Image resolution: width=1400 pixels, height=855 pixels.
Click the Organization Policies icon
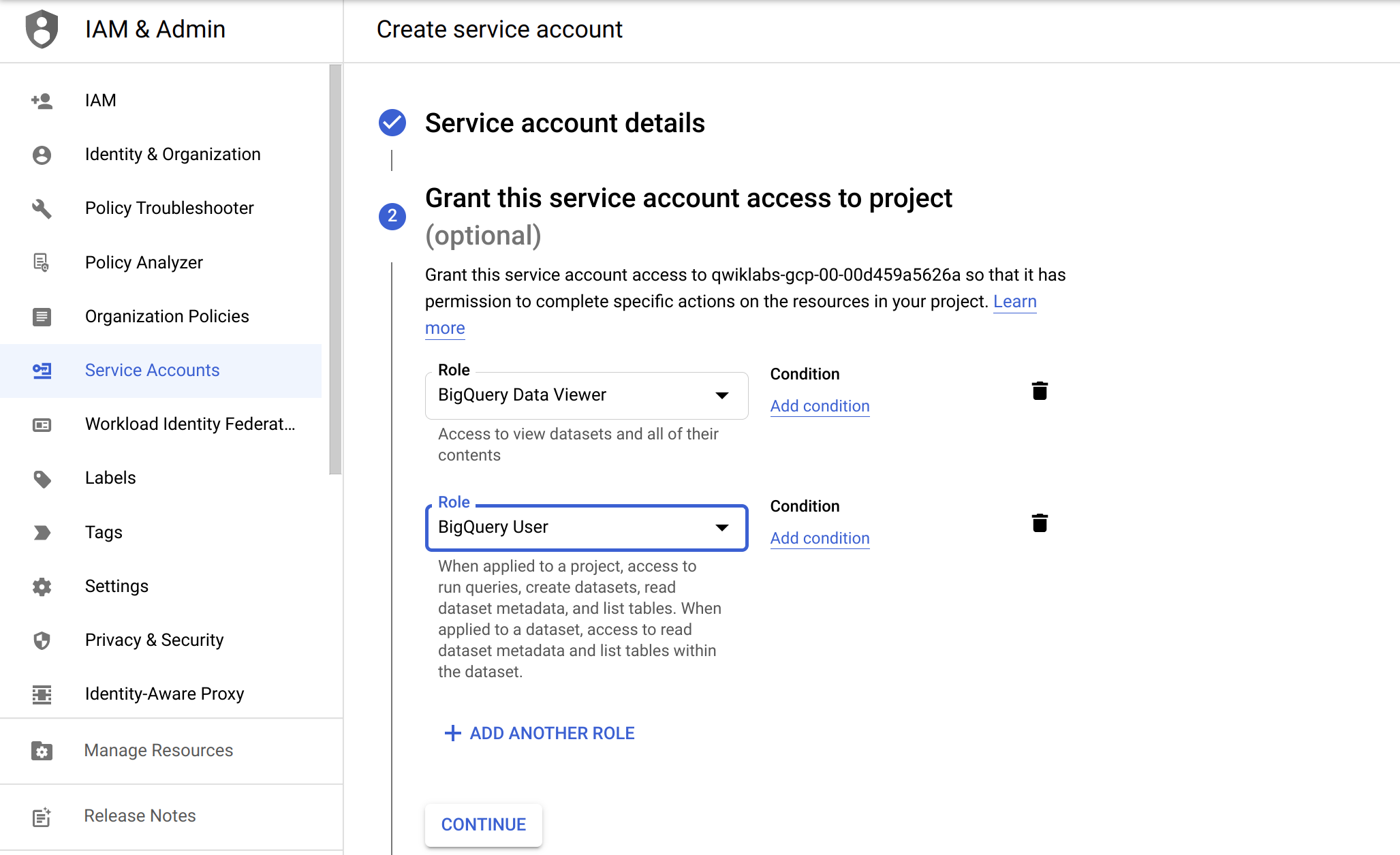41,316
